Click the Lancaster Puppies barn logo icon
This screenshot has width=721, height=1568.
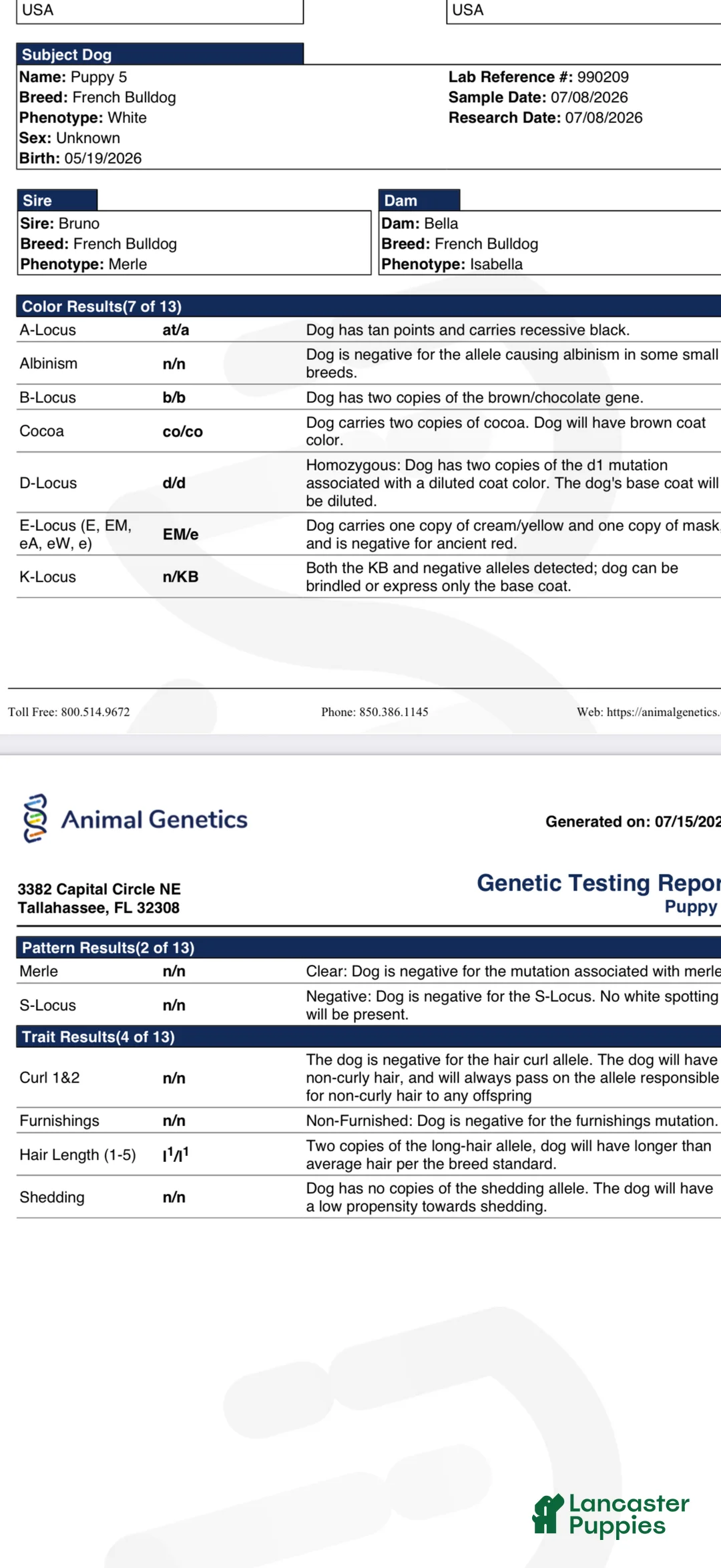(x=548, y=1514)
